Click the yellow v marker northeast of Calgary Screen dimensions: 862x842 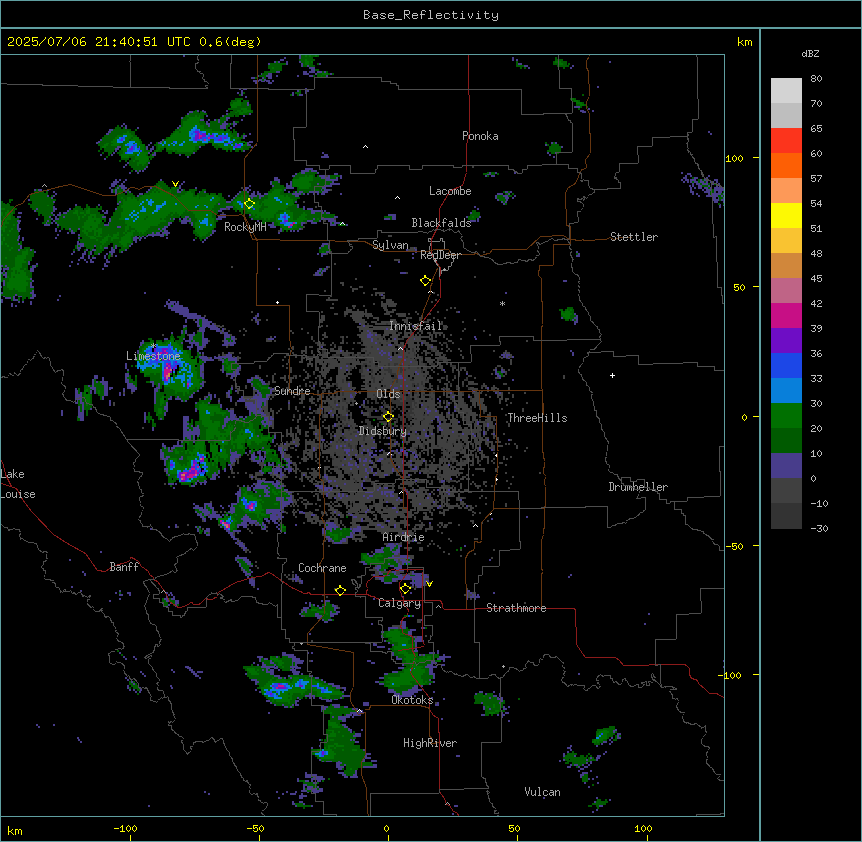[x=429, y=584]
